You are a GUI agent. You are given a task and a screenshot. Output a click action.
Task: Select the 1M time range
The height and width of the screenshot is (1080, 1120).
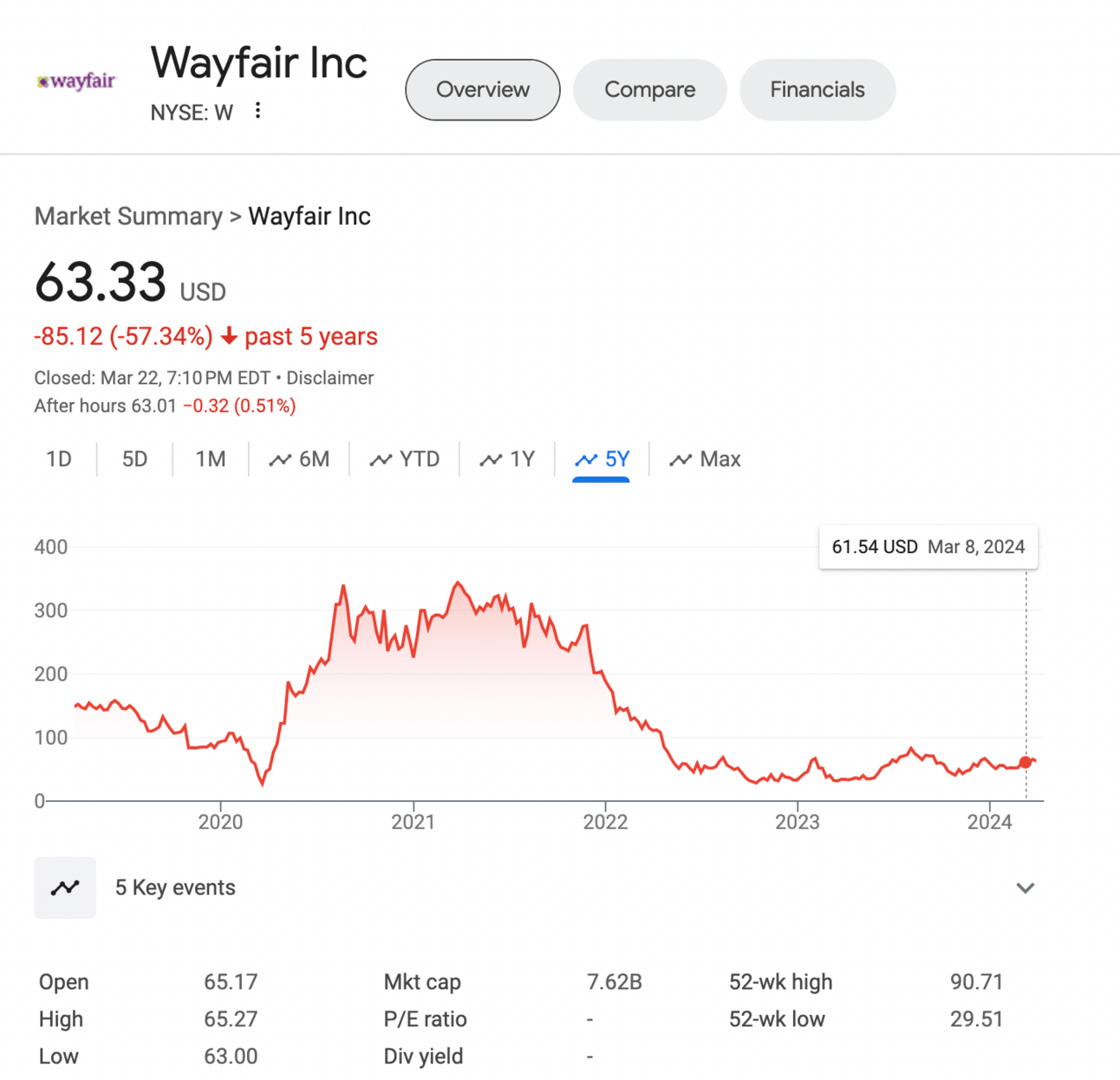pos(210,459)
